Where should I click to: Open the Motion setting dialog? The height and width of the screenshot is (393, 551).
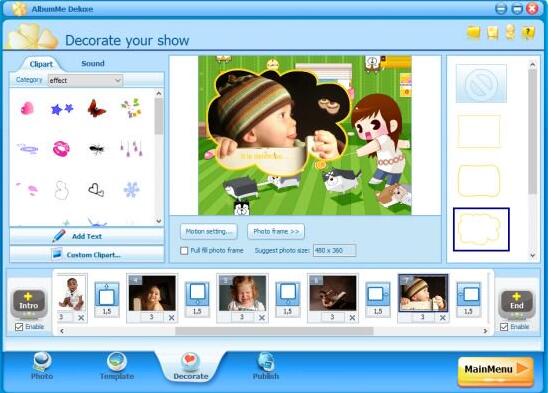coord(209,231)
